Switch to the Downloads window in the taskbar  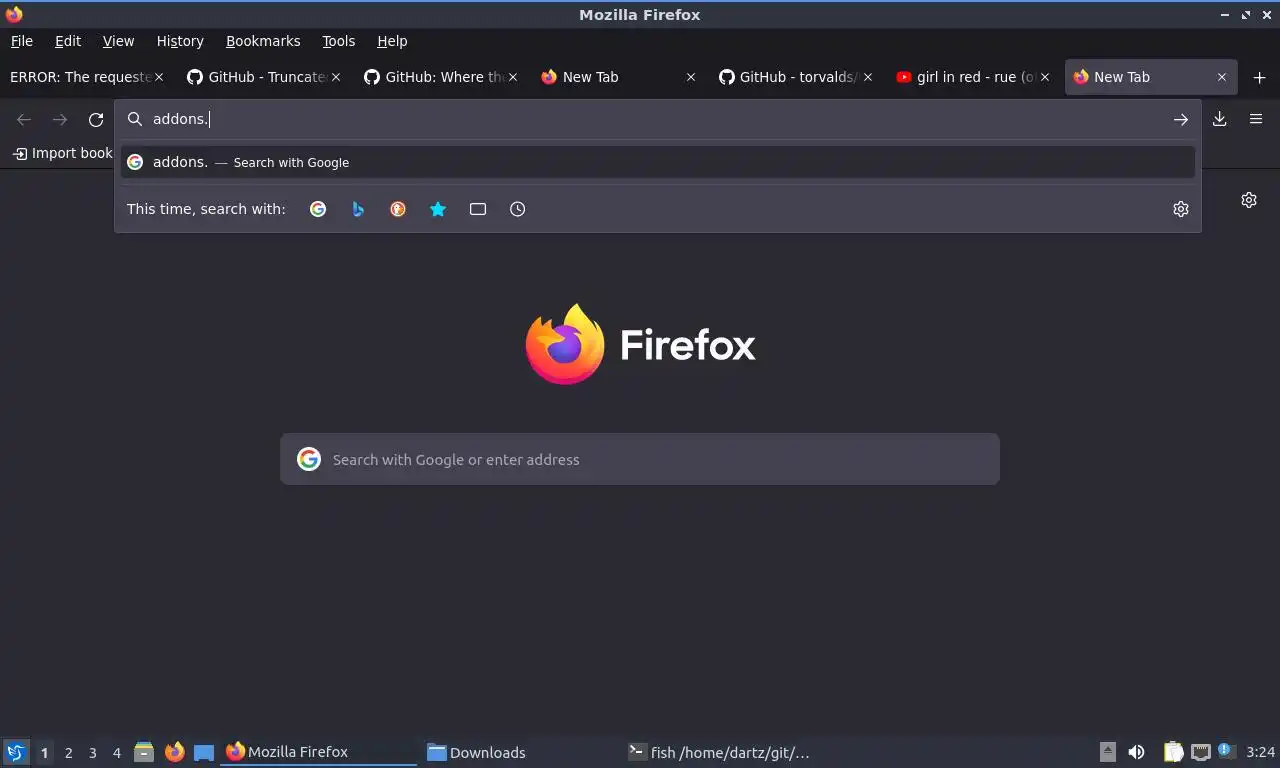tap(518, 752)
